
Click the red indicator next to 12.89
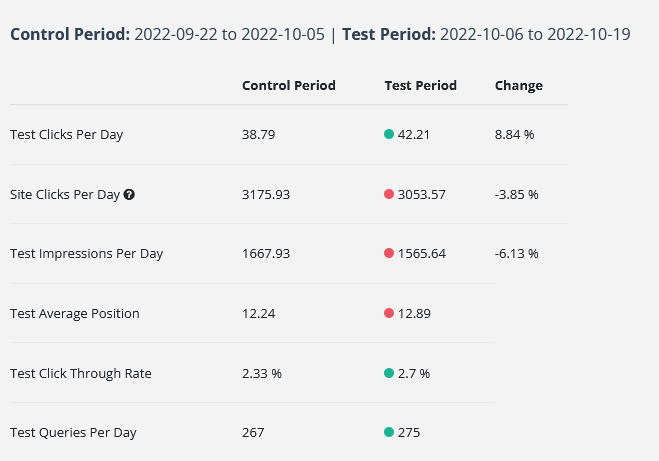tap(389, 314)
